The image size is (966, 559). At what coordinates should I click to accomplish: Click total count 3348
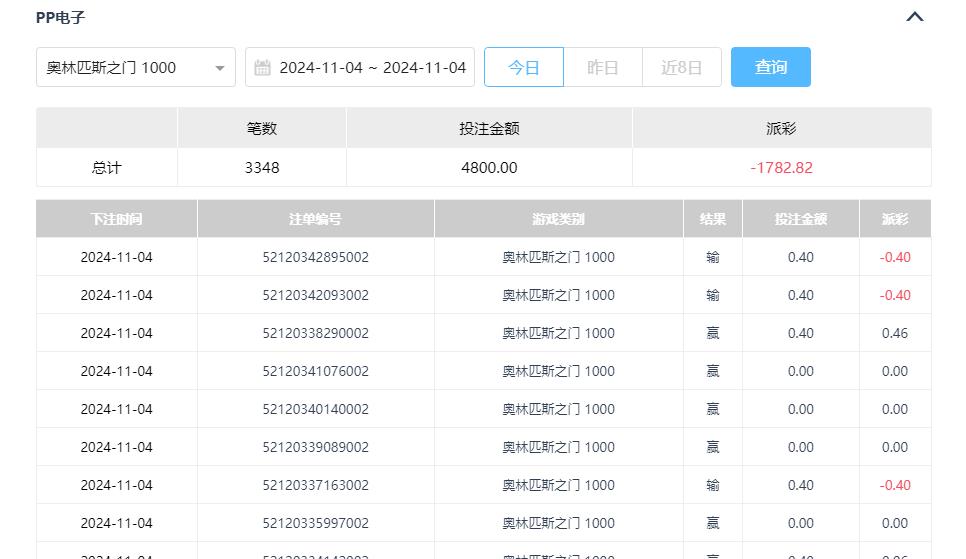(262, 168)
